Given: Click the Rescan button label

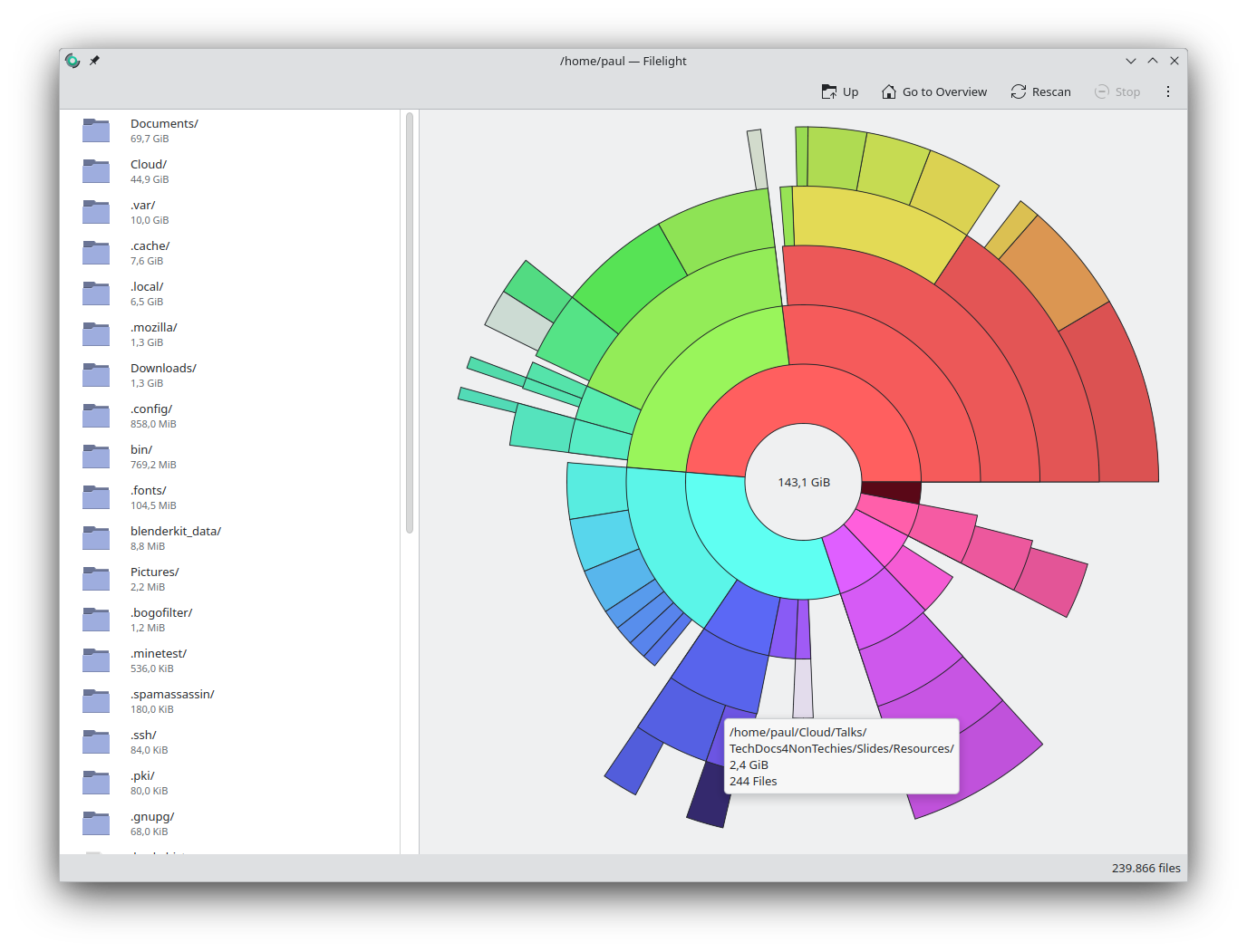Looking at the screenshot, I should point(1051,91).
